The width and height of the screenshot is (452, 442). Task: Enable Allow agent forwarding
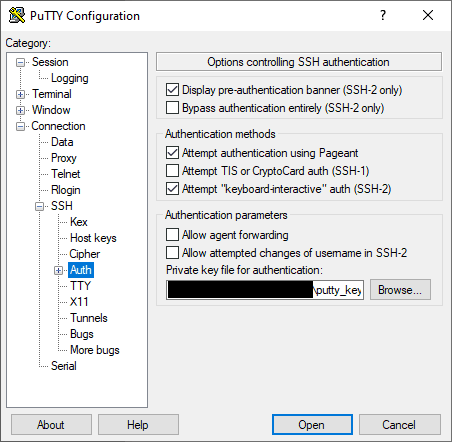tap(172, 234)
